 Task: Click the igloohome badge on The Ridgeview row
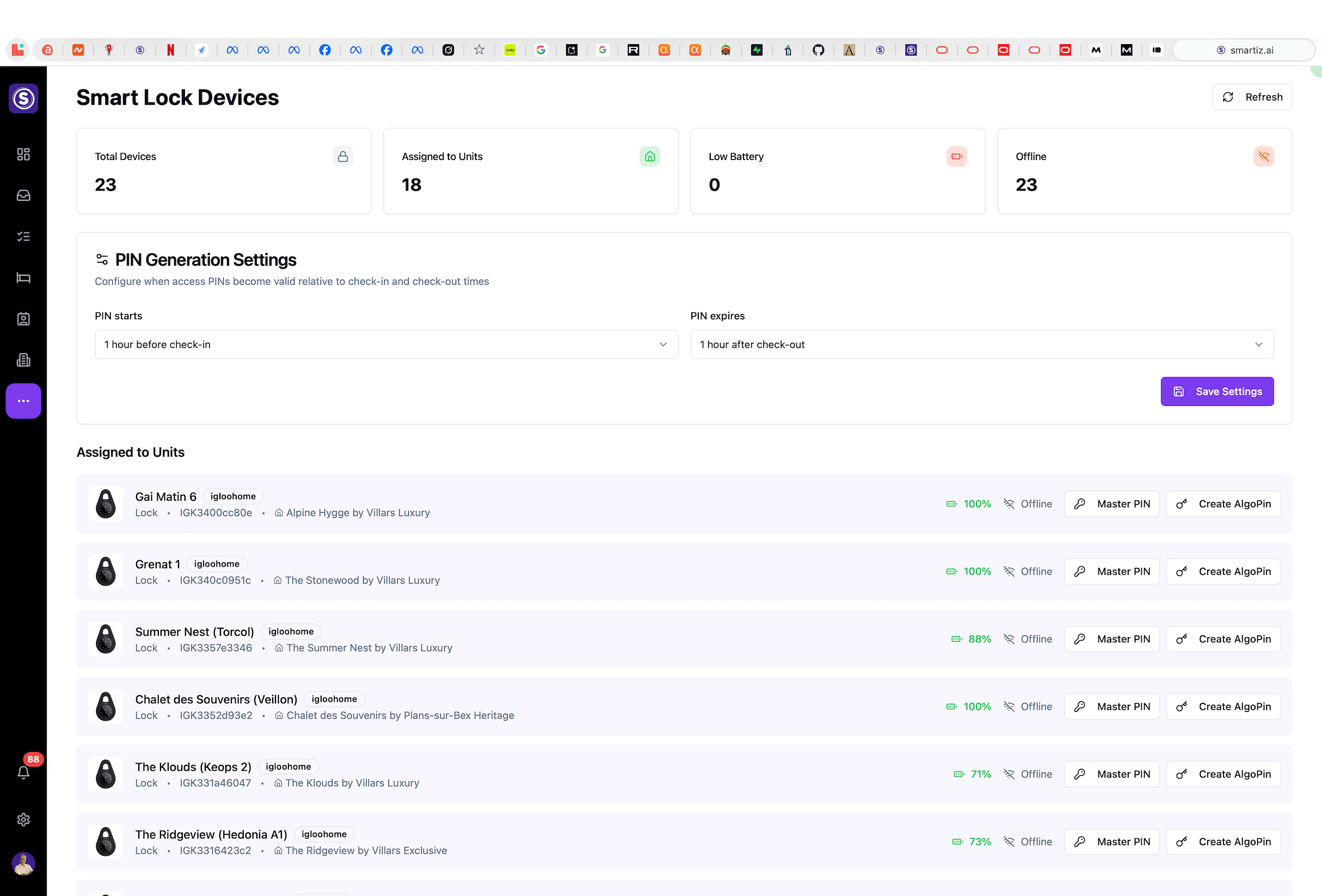(324, 834)
